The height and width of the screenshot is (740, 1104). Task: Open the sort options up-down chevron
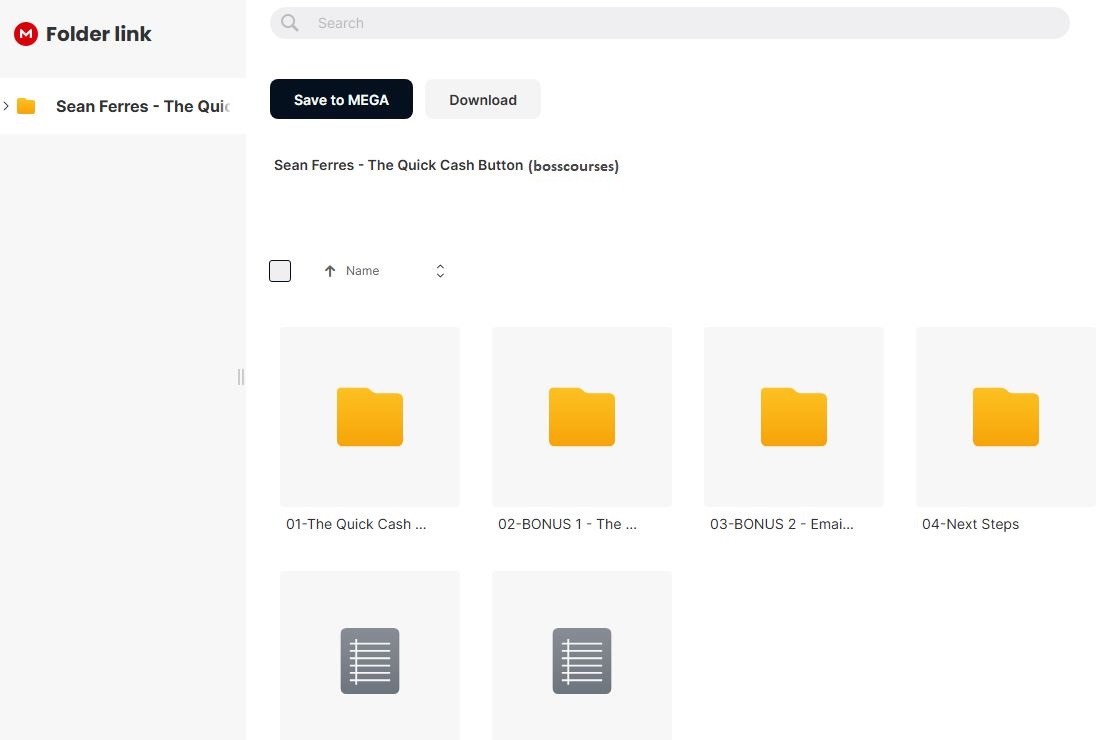tap(440, 271)
